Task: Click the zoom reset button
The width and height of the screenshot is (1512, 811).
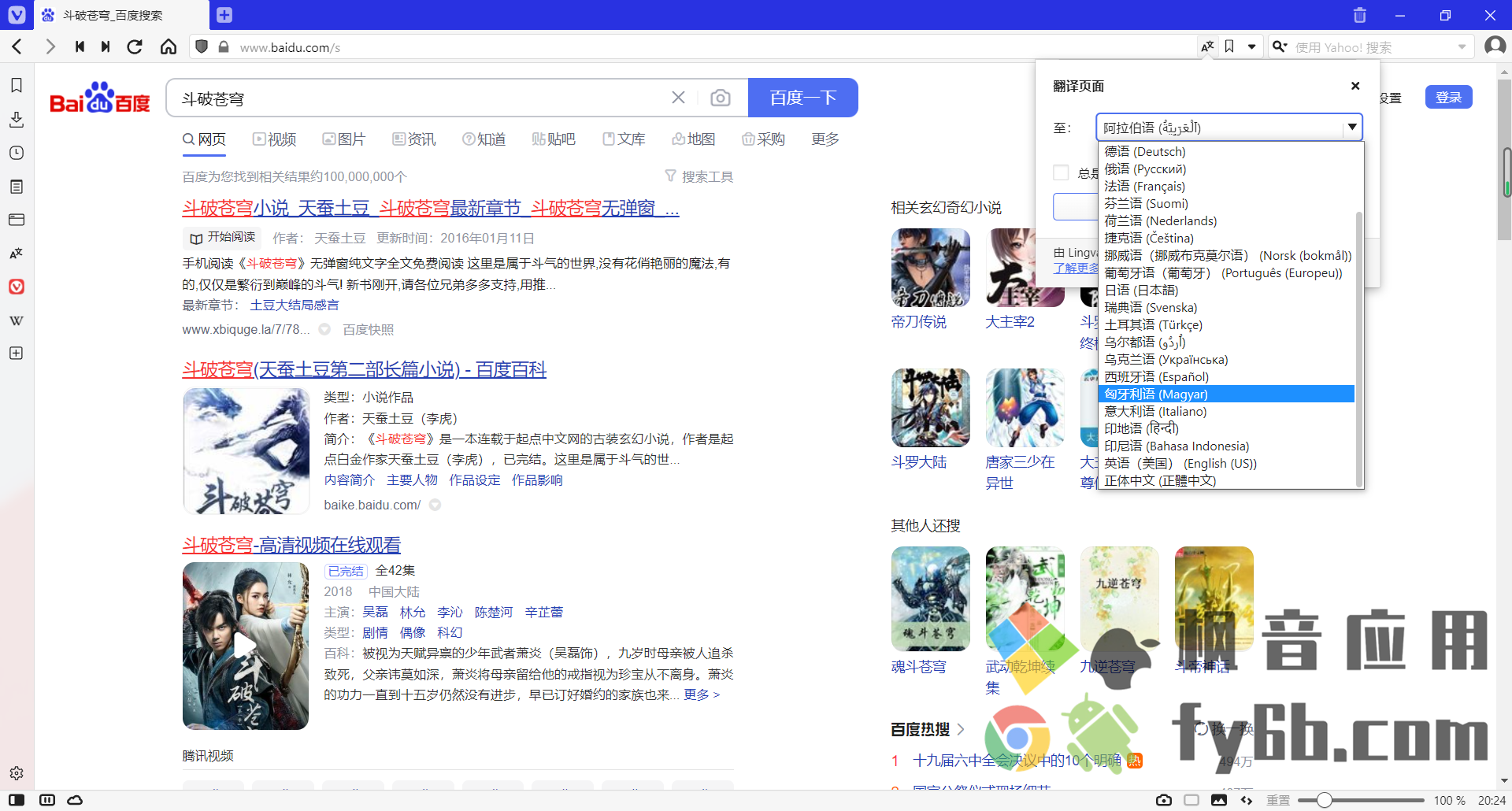Action: click(x=1278, y=800)
